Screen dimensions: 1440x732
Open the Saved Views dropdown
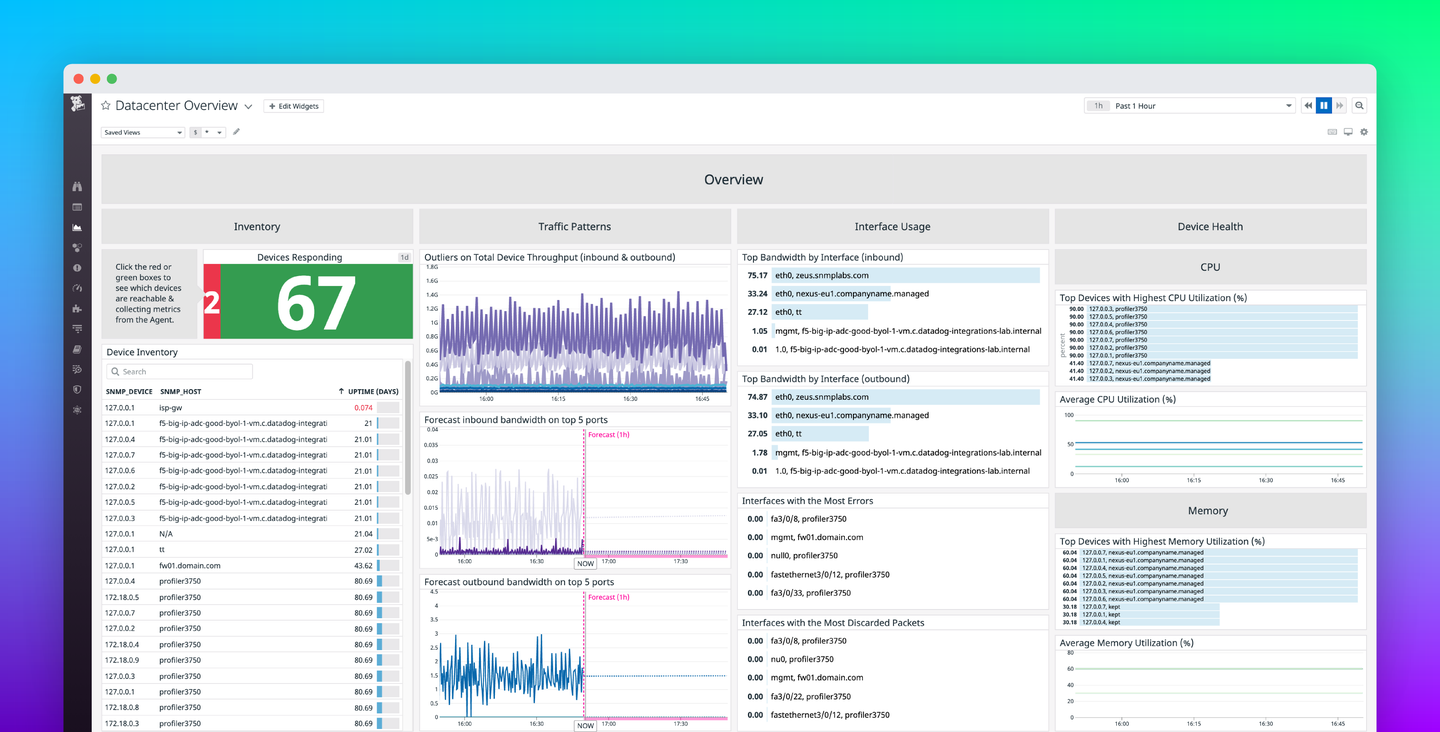point(143,132)
